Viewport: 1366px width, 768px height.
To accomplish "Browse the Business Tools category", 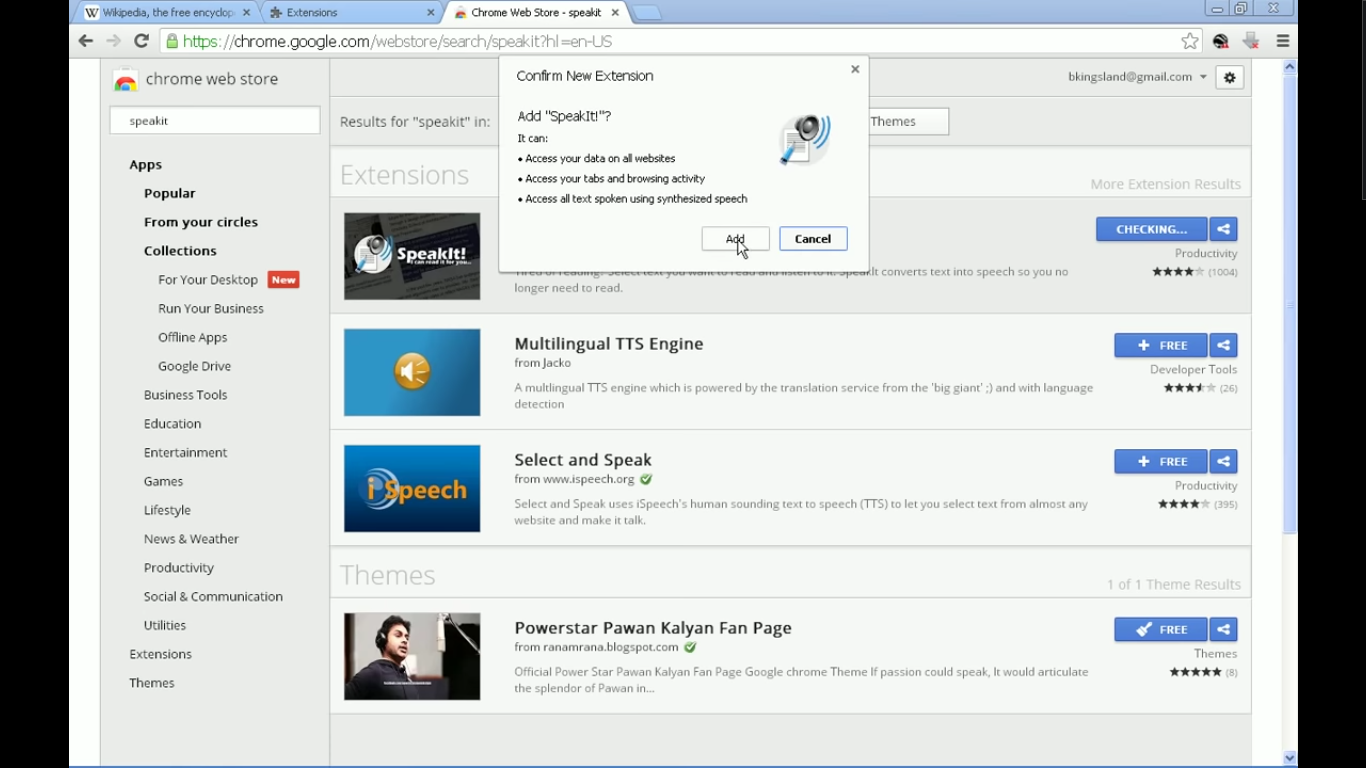I will [x=185, y=395].
